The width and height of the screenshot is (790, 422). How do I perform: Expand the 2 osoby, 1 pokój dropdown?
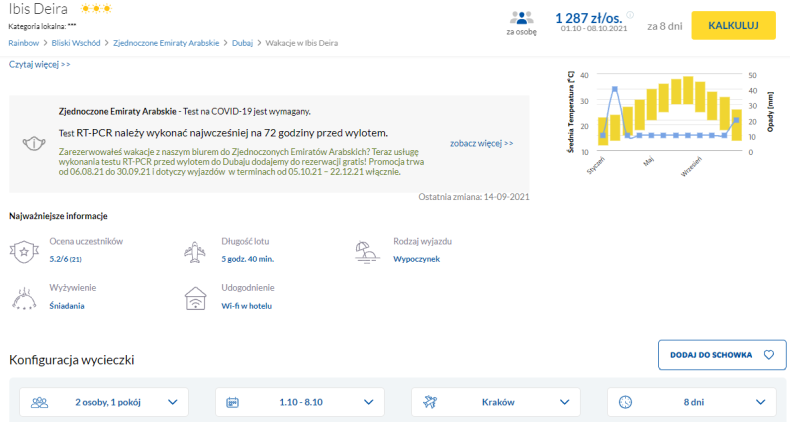pos(104,402)
